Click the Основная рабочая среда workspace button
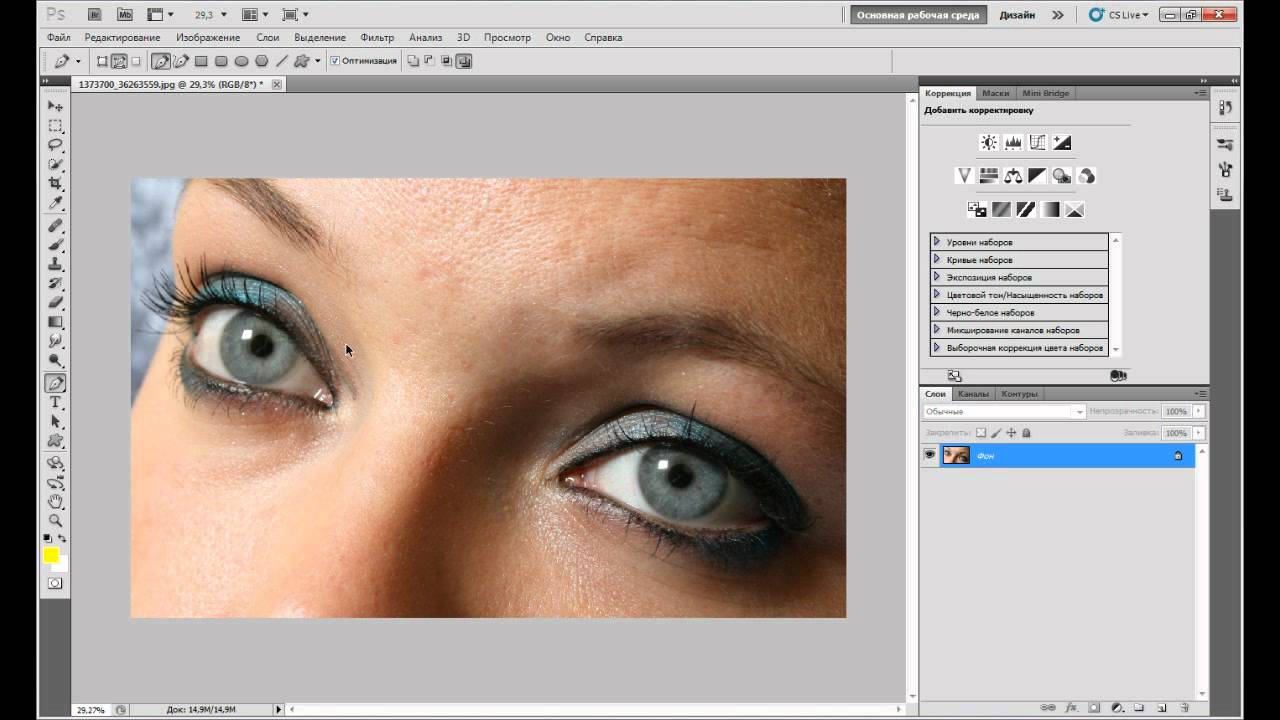Image resolution: width=1280 pixels, height=720 pixels. (x=918, y=15)
